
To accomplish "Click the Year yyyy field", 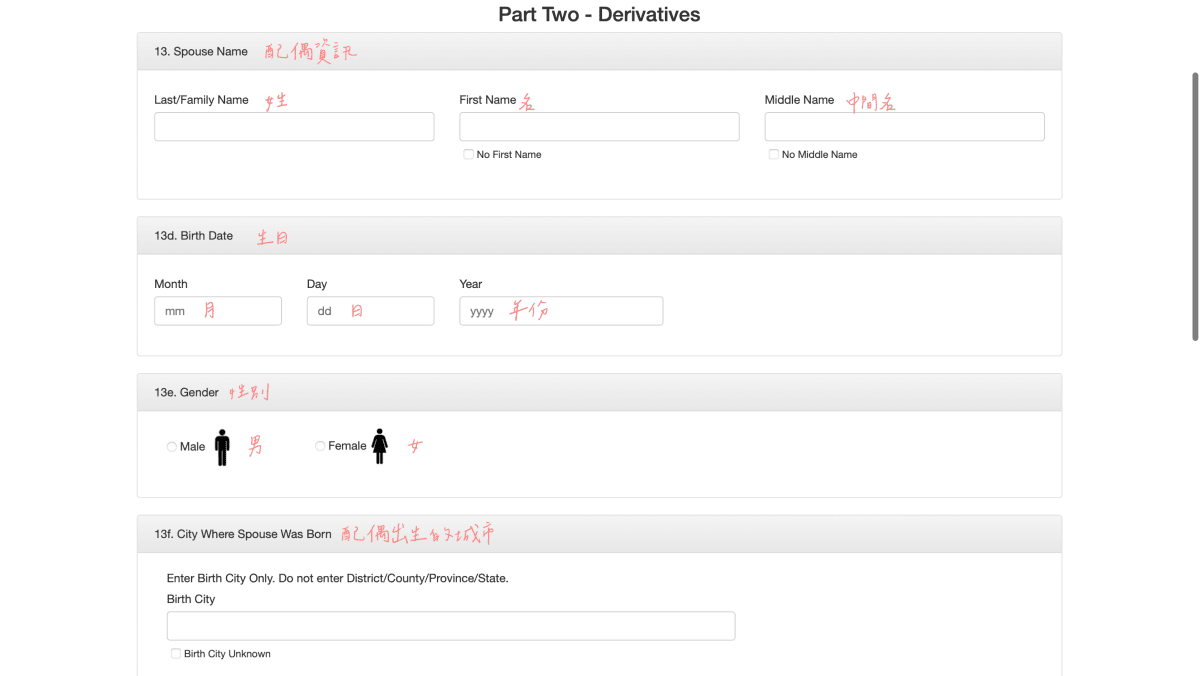I will click(561, 311).
